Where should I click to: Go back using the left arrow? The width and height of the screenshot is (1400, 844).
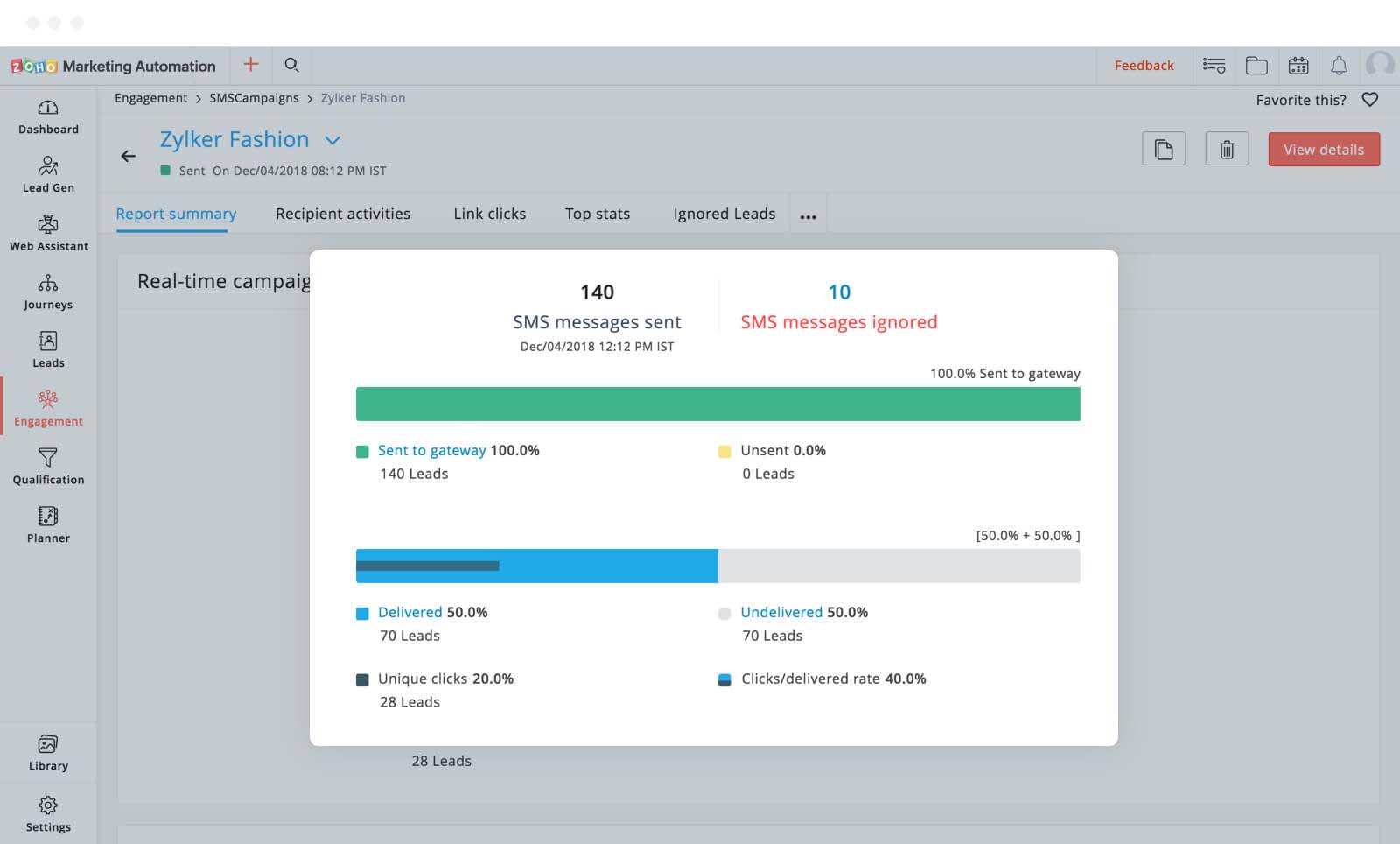click(x=129, y=156)
